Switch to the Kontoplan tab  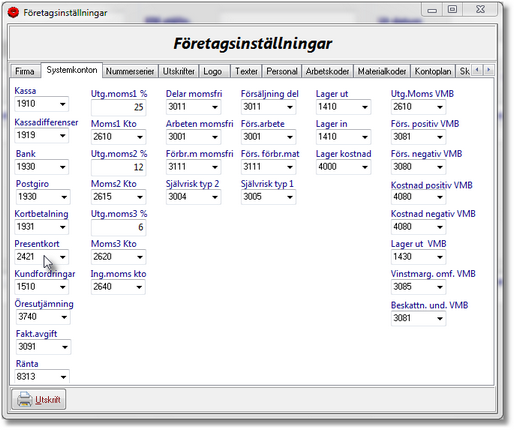(433, 71)
